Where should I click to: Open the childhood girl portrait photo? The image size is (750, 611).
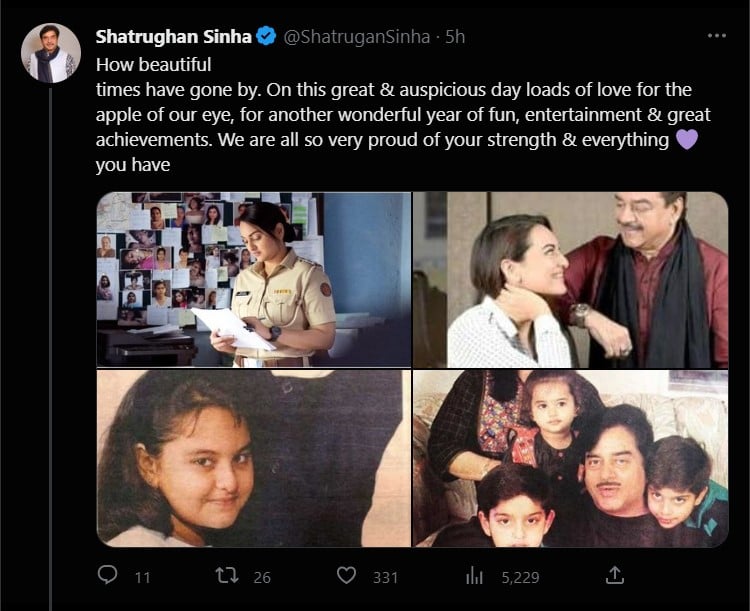click(x=253, y=458)
